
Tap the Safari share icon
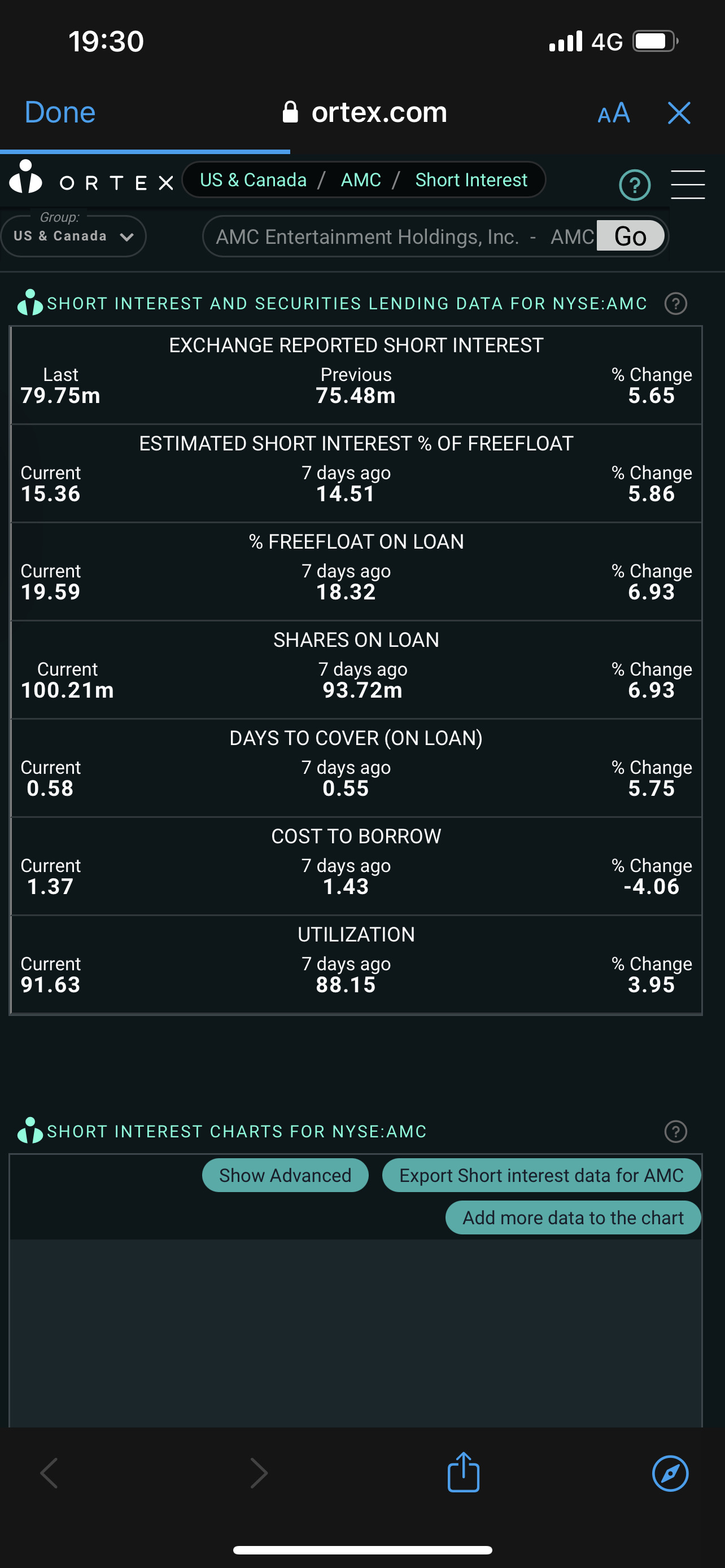point(463,1473)
